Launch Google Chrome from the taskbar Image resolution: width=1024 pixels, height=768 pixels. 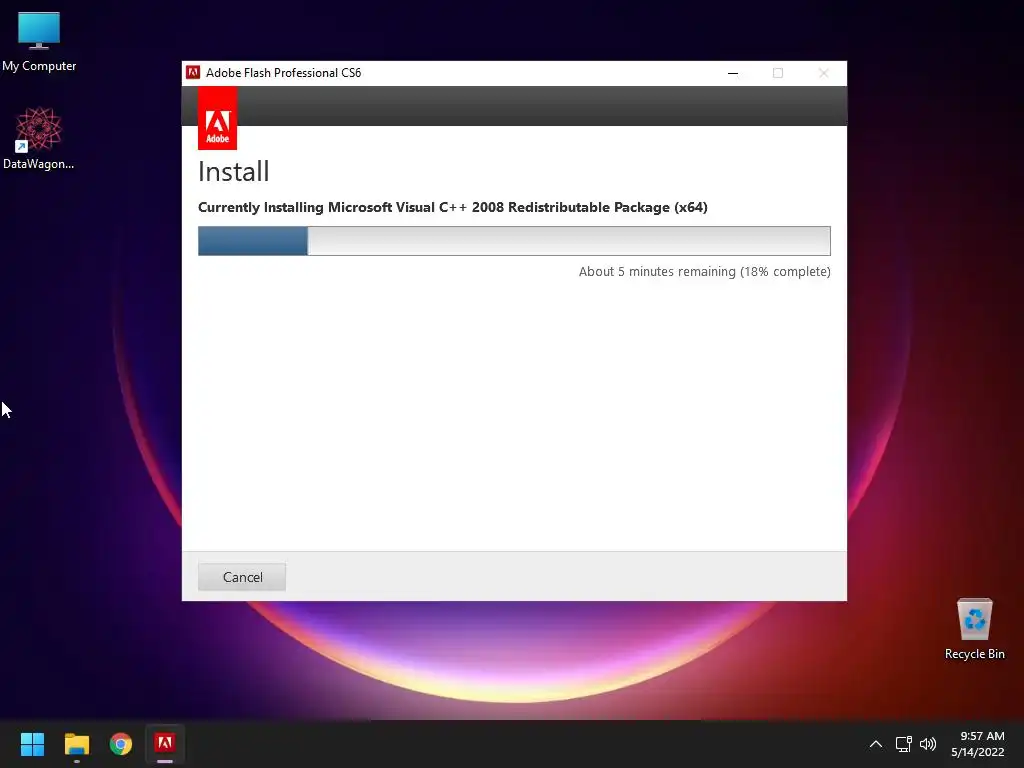click(x=121, y=744)
